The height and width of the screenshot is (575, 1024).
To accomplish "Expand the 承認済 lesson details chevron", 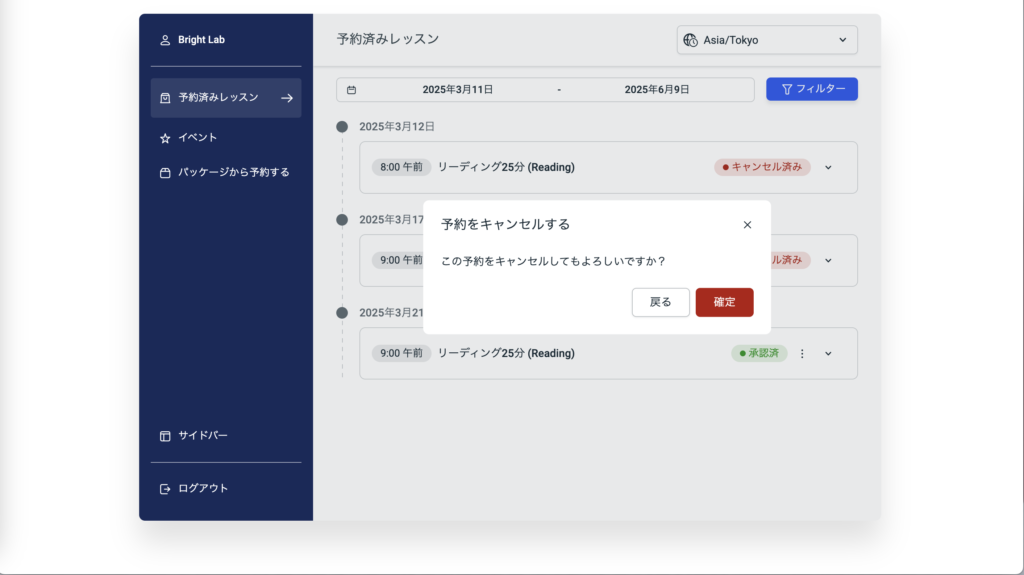I will (x=828, y=353).
